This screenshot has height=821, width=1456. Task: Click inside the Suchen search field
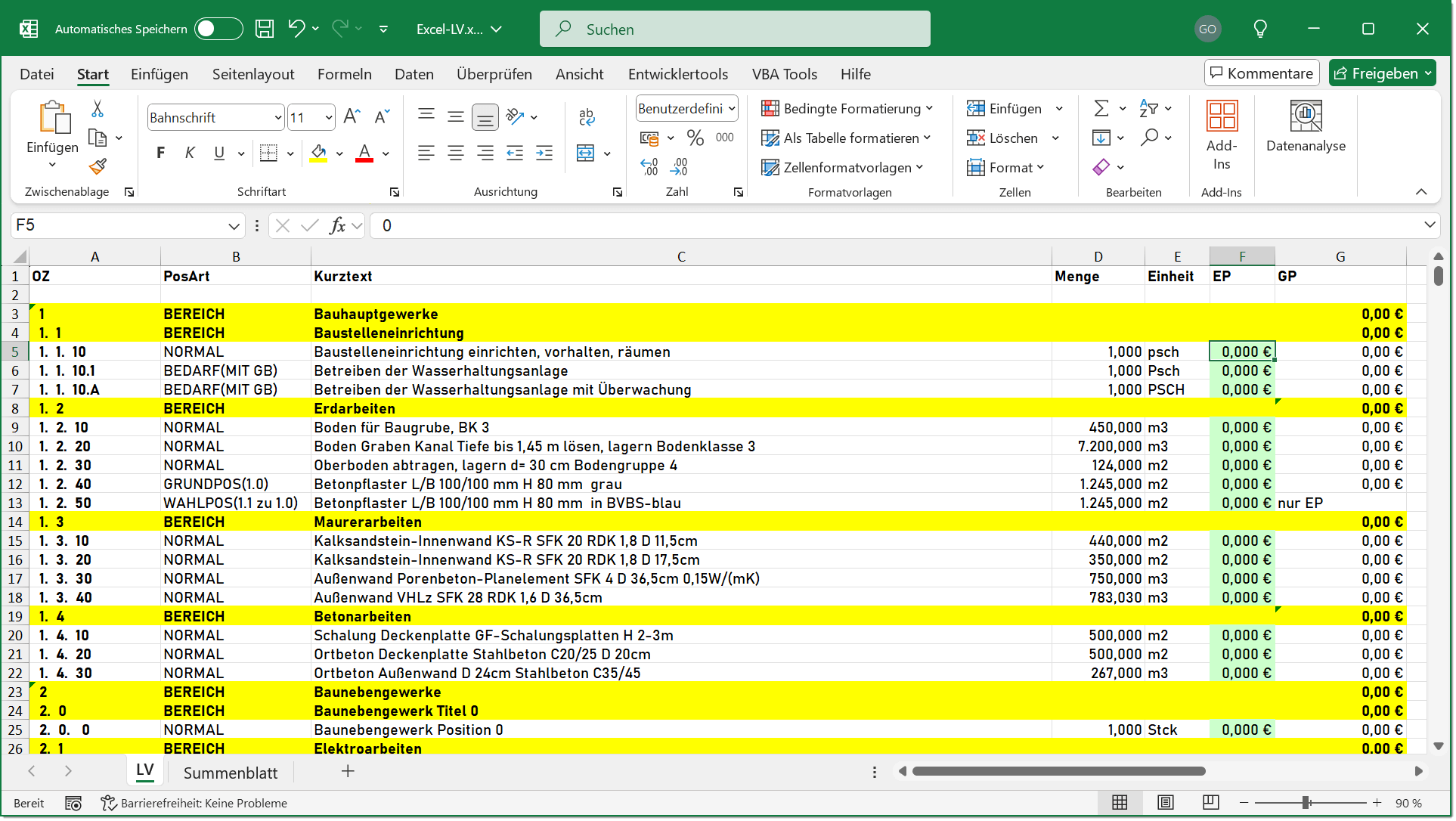click(733, 29)
